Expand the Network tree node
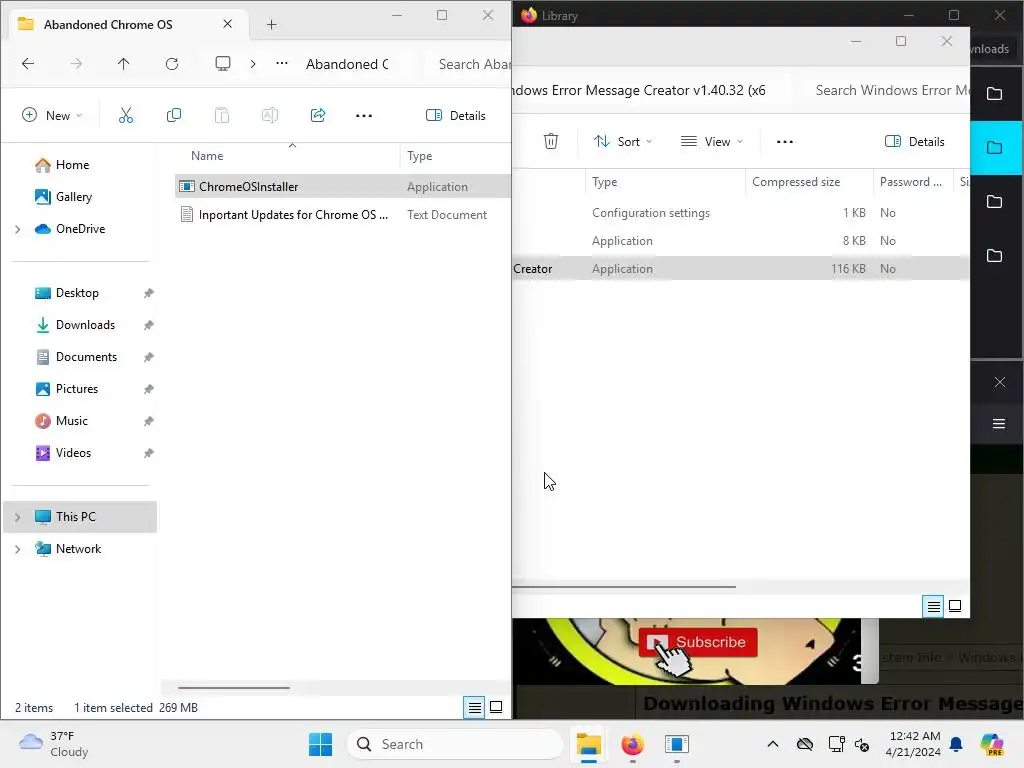Viewport: 1024px width, 768px height. [18, 549]
